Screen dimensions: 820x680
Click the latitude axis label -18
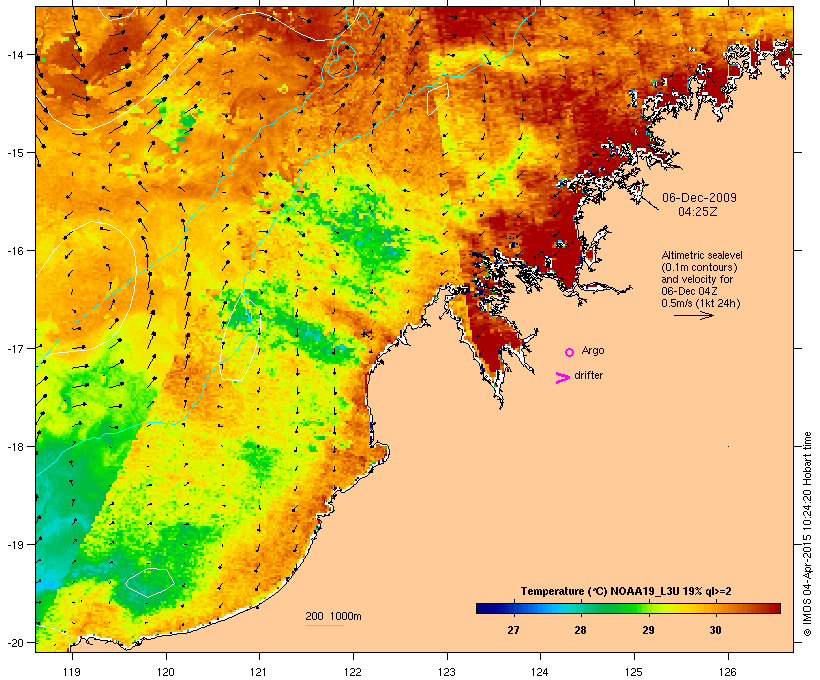15,446
